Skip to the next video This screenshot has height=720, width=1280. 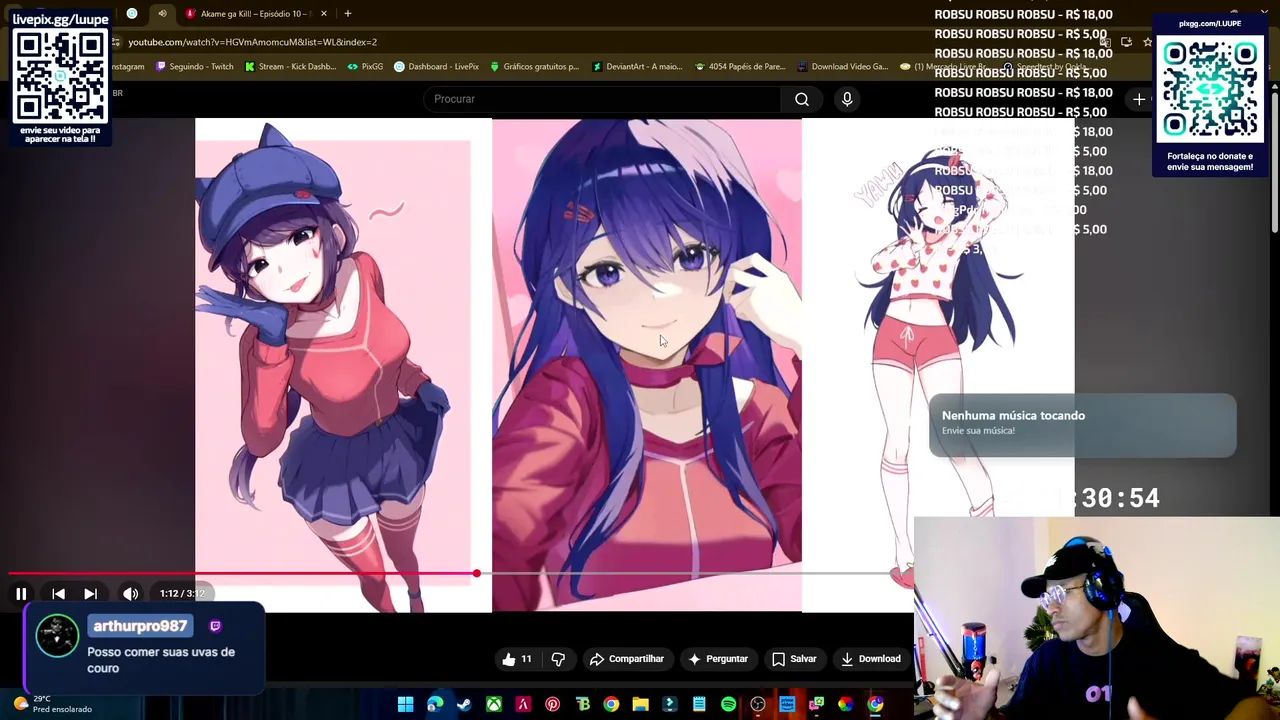coord(90,594)
